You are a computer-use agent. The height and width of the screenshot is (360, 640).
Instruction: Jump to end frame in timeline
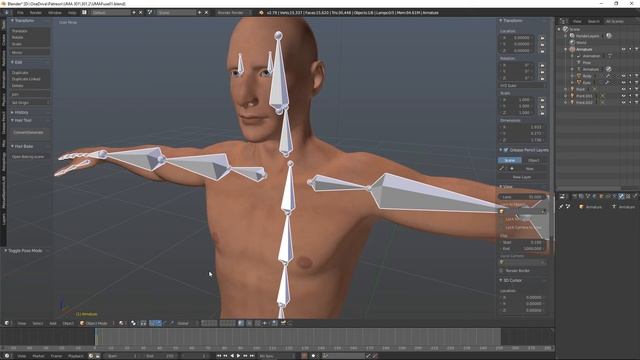(x=252, y=356)
